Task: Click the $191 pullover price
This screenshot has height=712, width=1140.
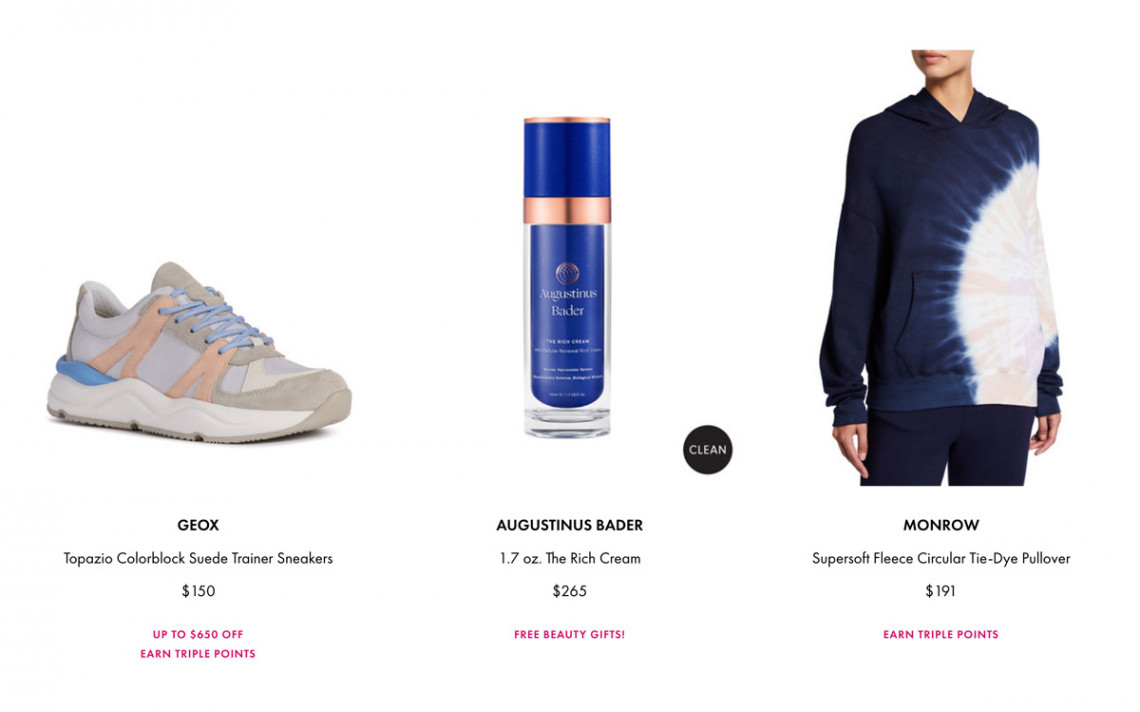Action: pos(941,591)
